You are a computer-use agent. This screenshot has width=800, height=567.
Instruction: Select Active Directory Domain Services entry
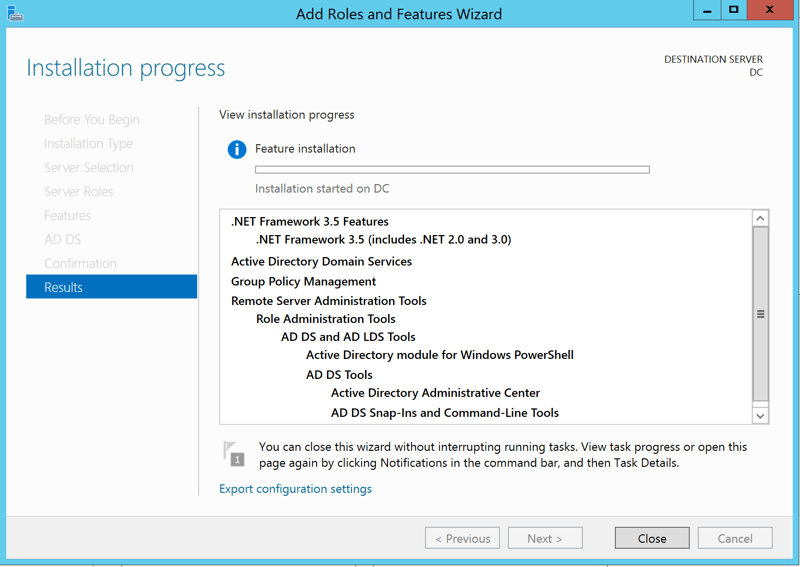(x=321, y=261)
